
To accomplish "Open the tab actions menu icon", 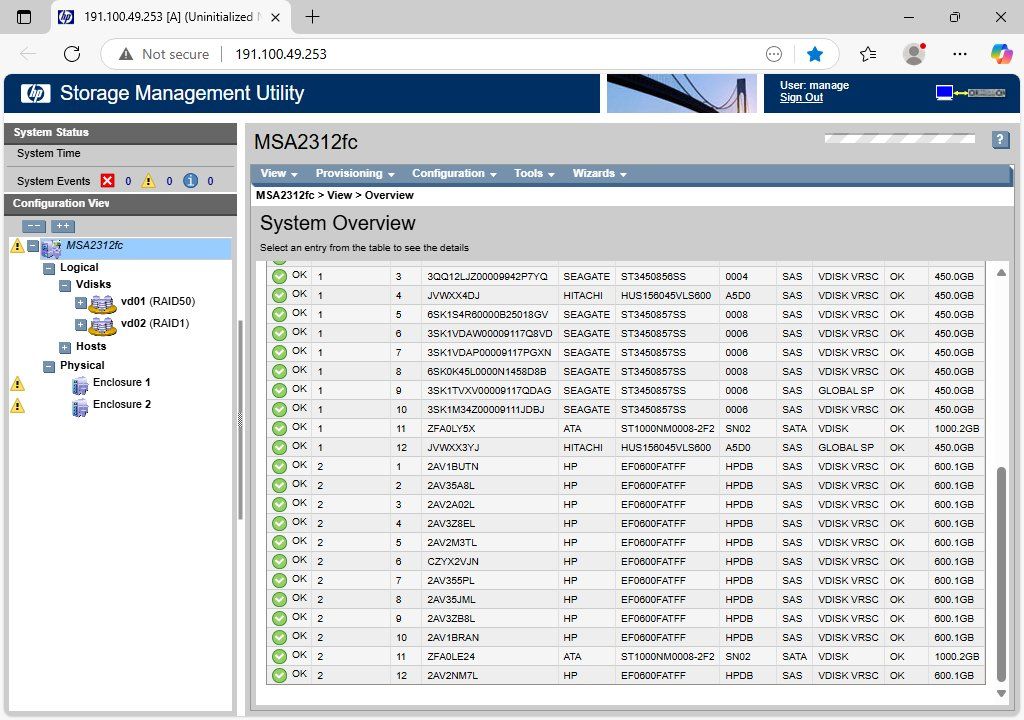I will [x=24, y=17].
